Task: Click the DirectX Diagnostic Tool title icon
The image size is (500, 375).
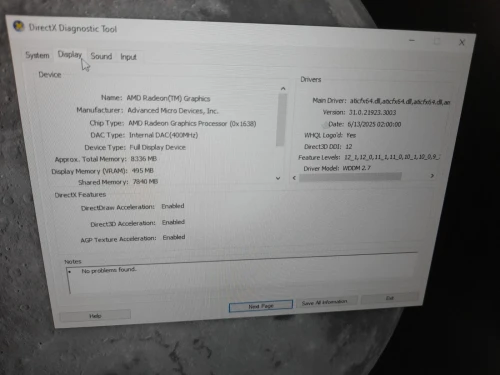Action: (x=19, y=26)
